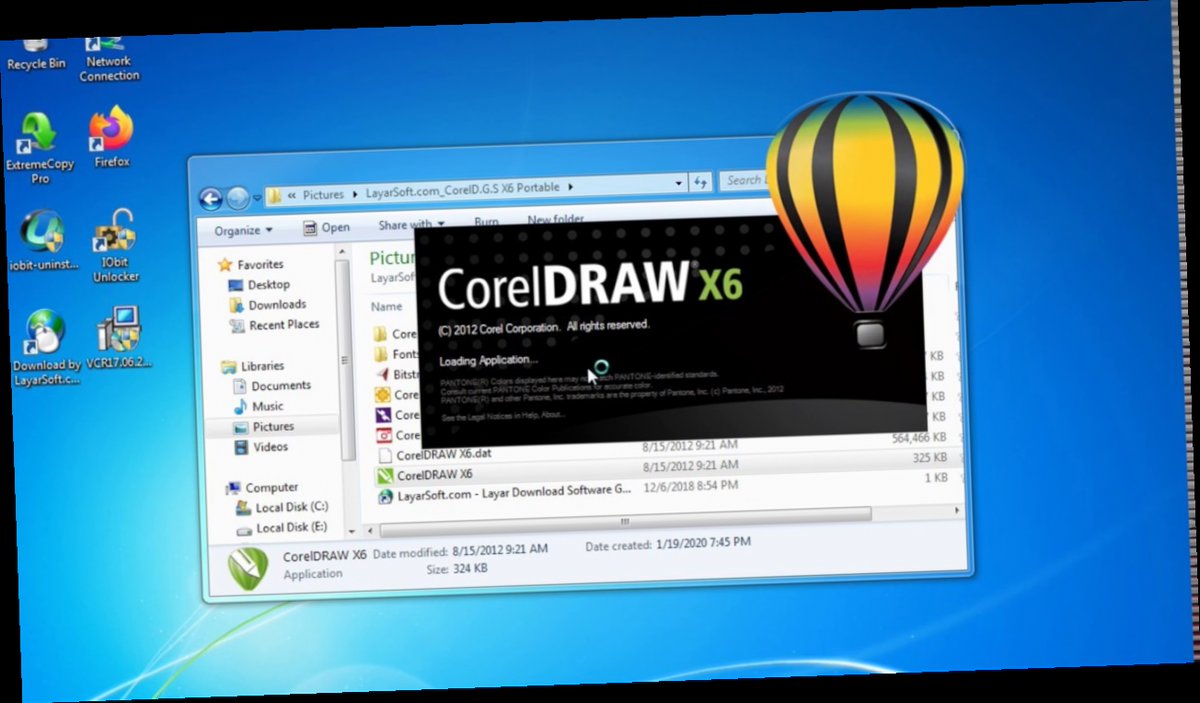Go back in the Explorer window
The height and width of the screenshot is (703, 1200).
[211, 198]
